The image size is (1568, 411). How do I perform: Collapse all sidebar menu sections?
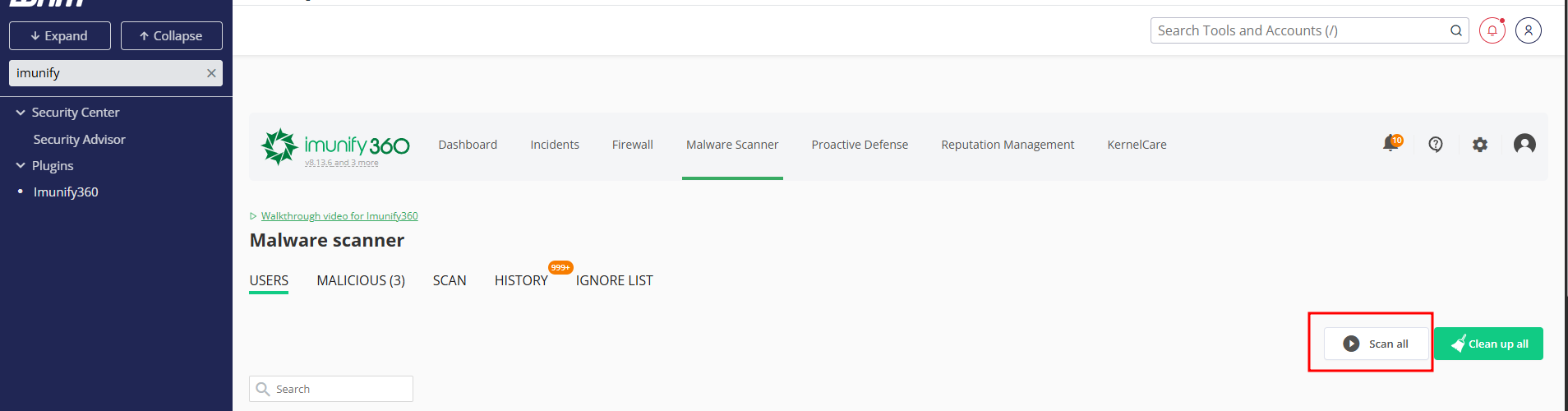point(172,36)
